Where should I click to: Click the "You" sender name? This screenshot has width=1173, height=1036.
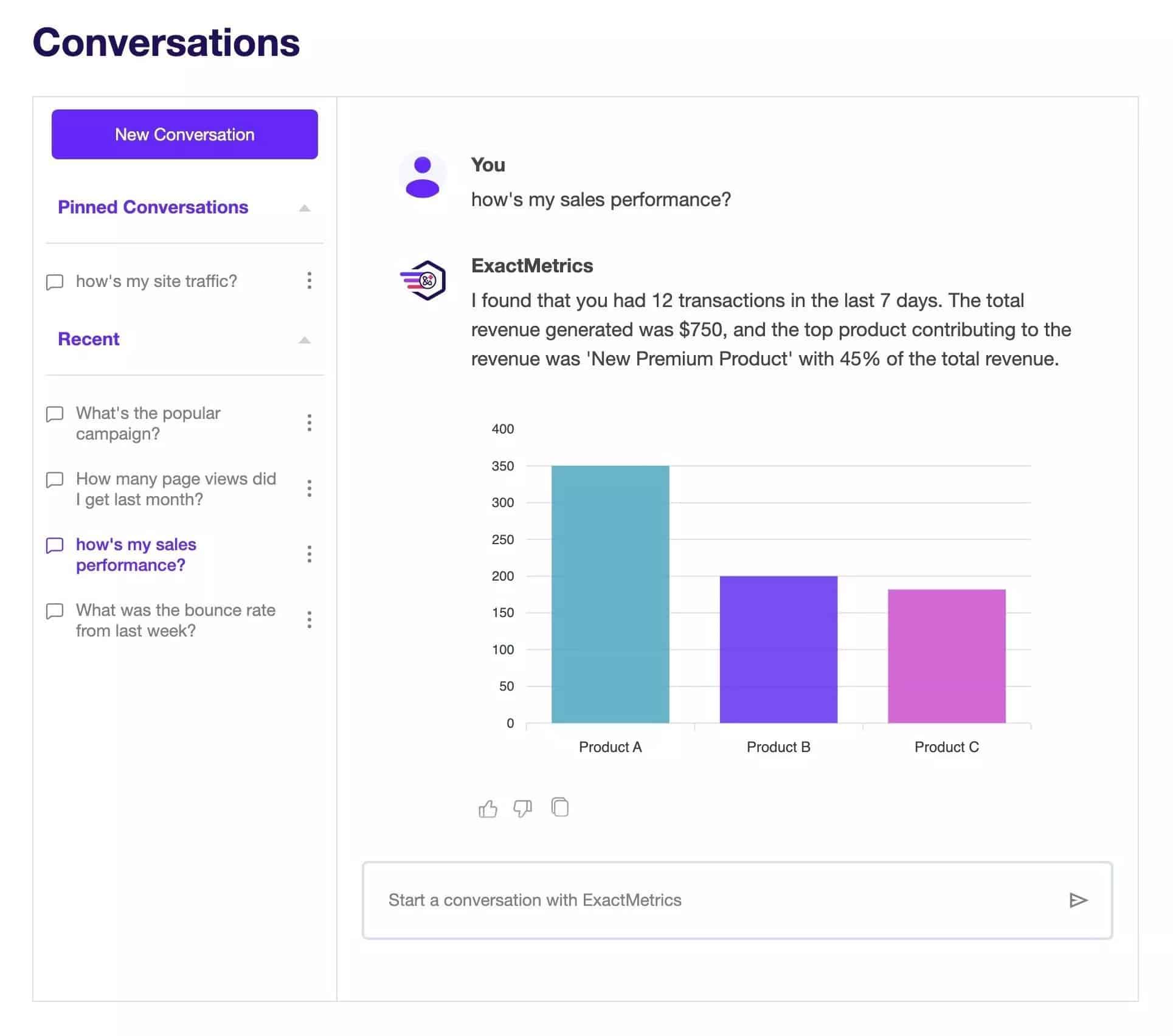click(x=488, y=165)
